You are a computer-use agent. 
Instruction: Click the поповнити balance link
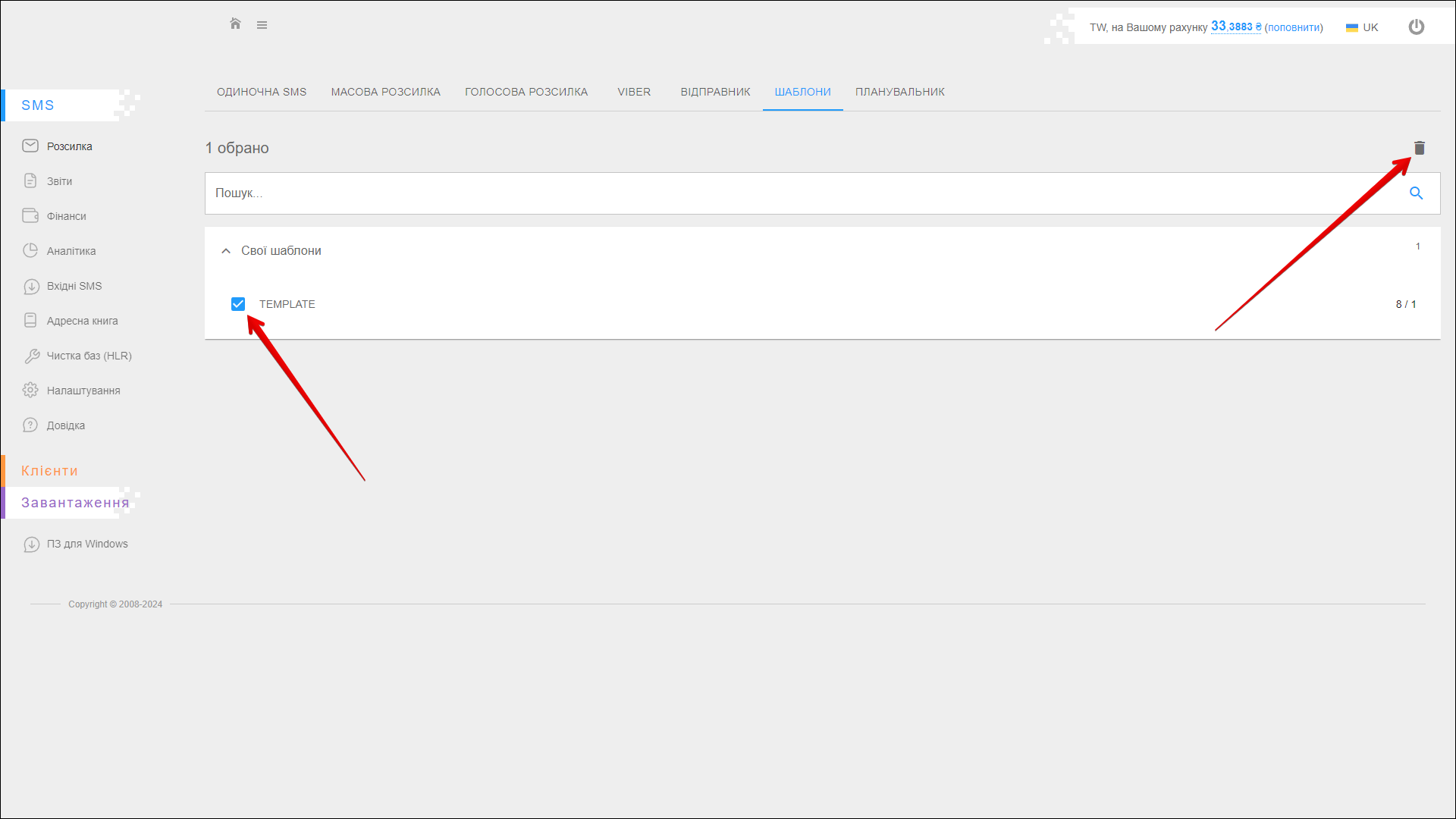click(x=1293, y=27)
